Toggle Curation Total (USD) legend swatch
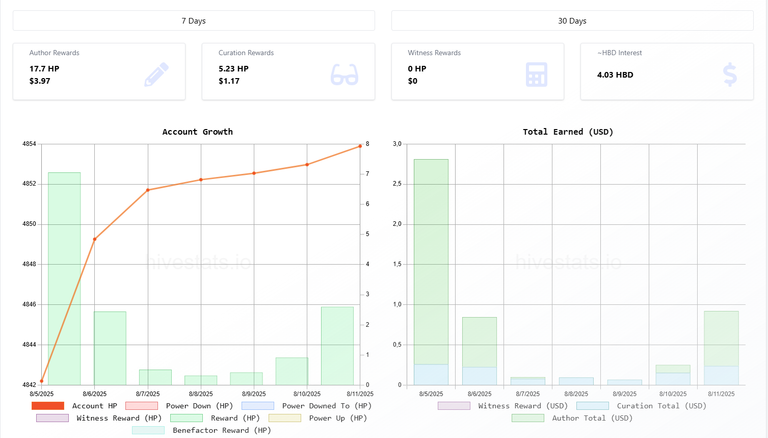This screenshot has width=768, height=438. pyautogui.click(x=593, y=406)
